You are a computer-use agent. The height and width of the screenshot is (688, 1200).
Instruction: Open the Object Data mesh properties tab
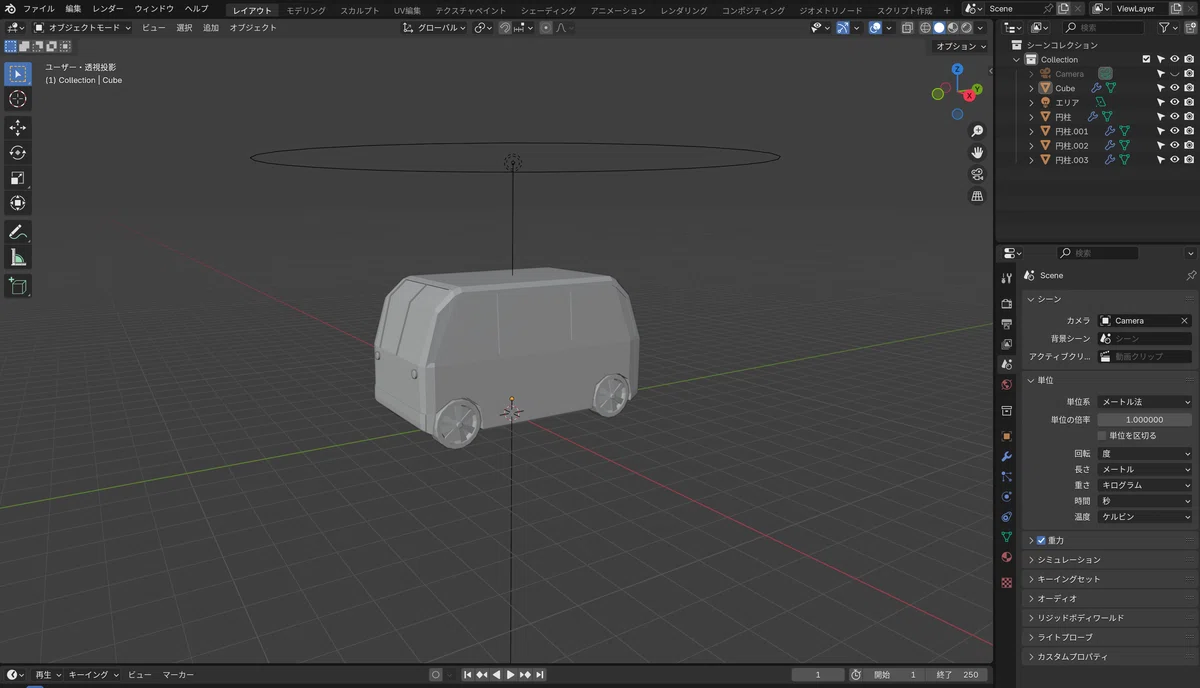point(1007,537)
